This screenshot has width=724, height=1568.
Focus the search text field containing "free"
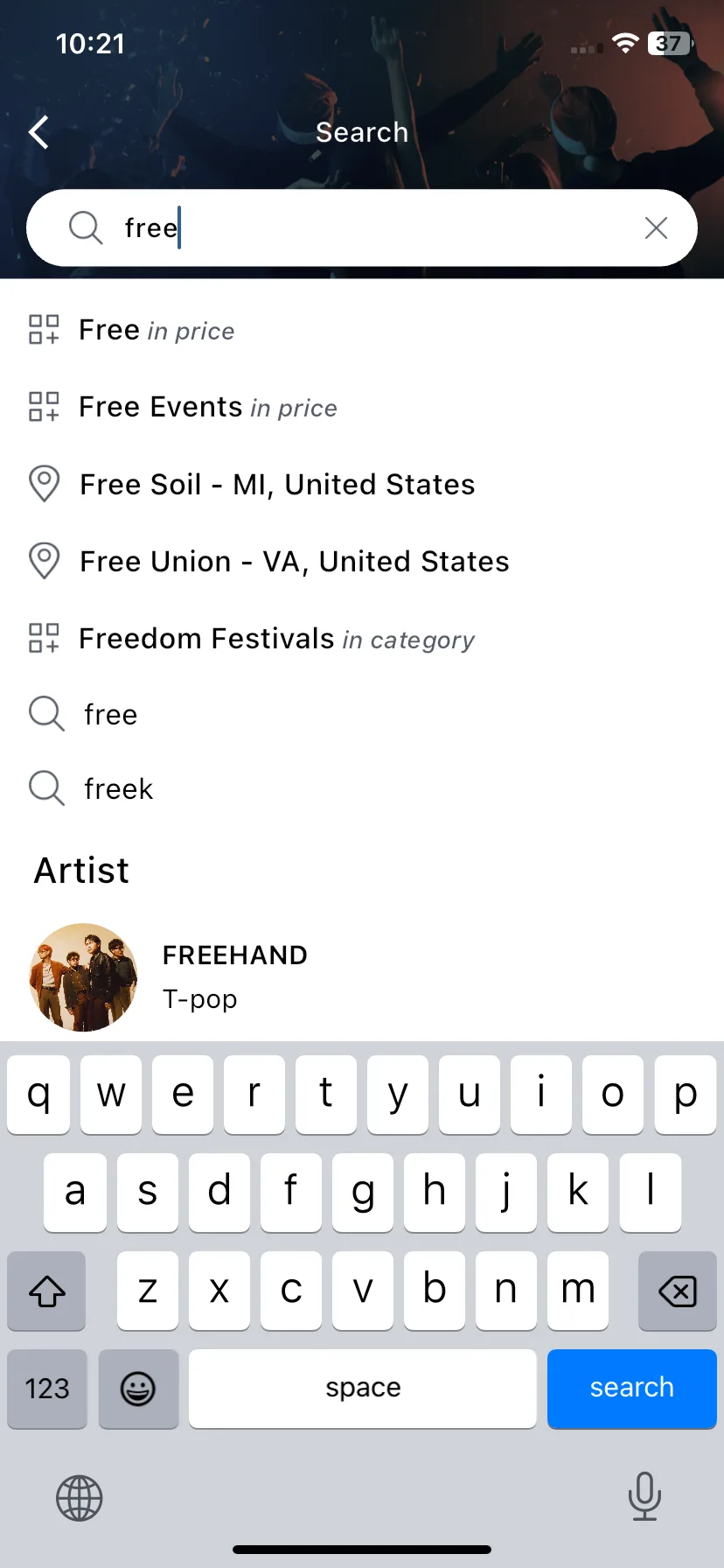(x=362, y=227)
